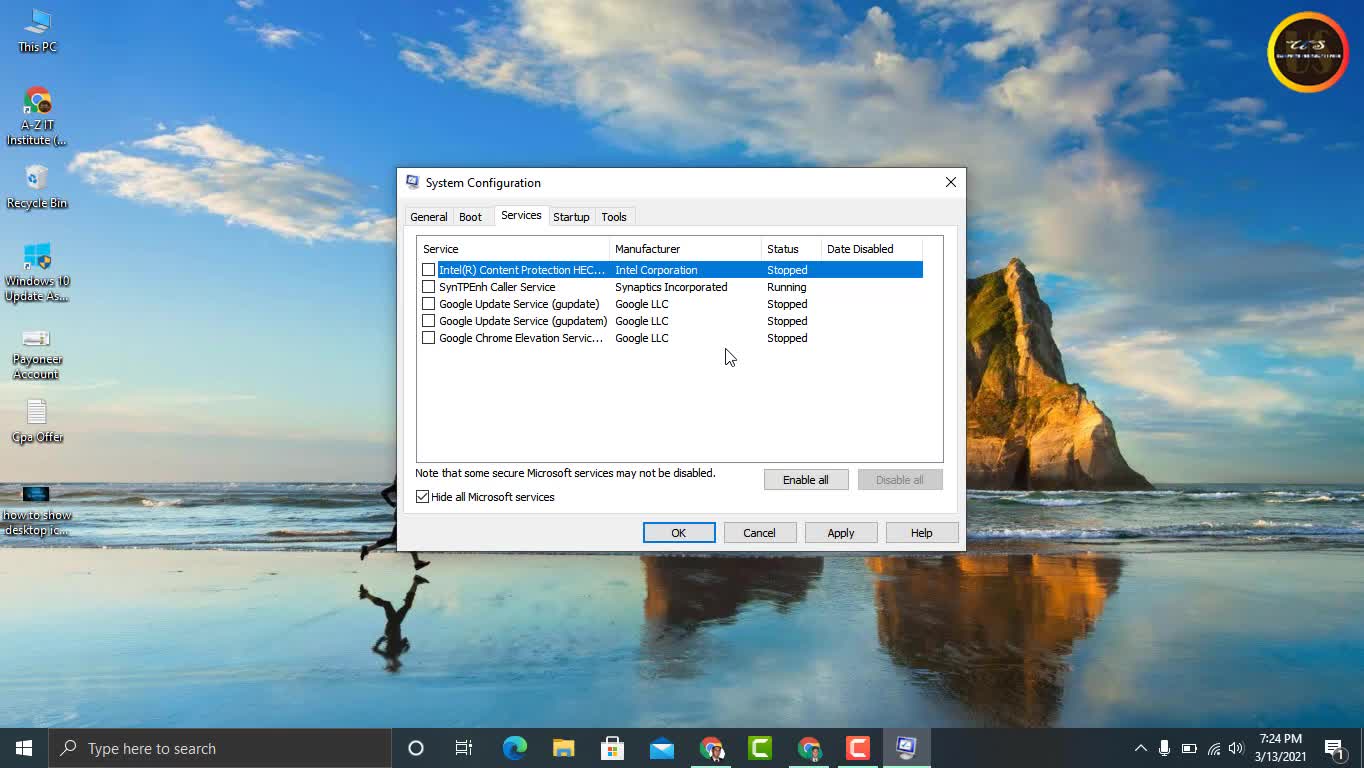This screenshot has width=1364, height=768.
Task: Sort by Service column header
Action: pos(513,249)
